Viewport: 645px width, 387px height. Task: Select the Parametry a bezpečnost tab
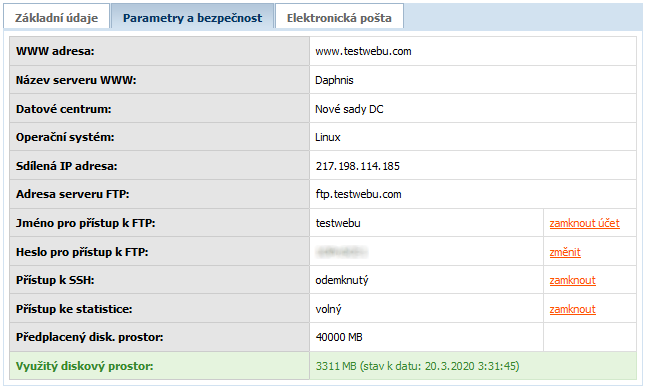tap(192, 18)
